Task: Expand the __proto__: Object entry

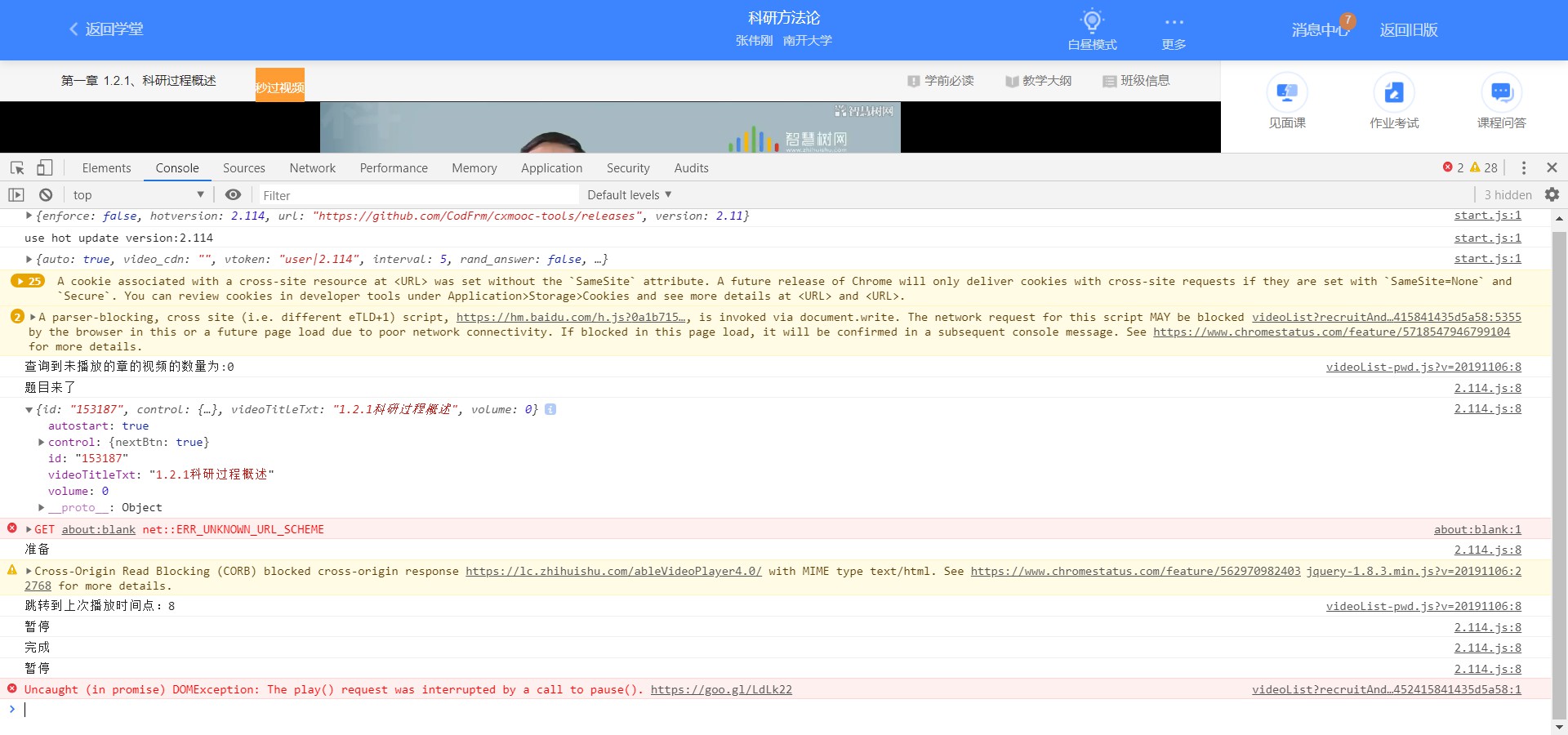Action: (x=42, y=507)
